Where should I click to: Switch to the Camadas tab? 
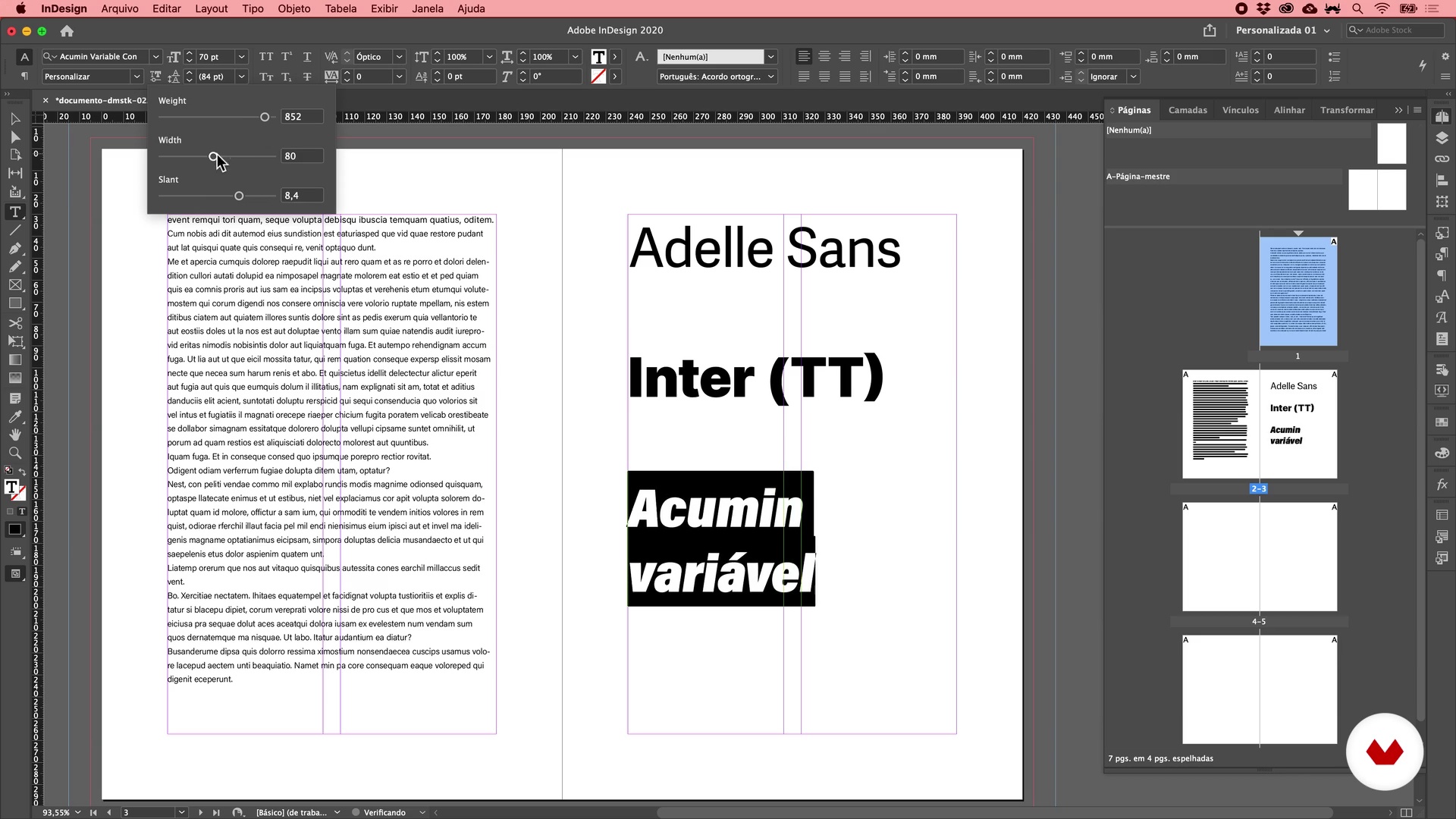point(1188,110)
